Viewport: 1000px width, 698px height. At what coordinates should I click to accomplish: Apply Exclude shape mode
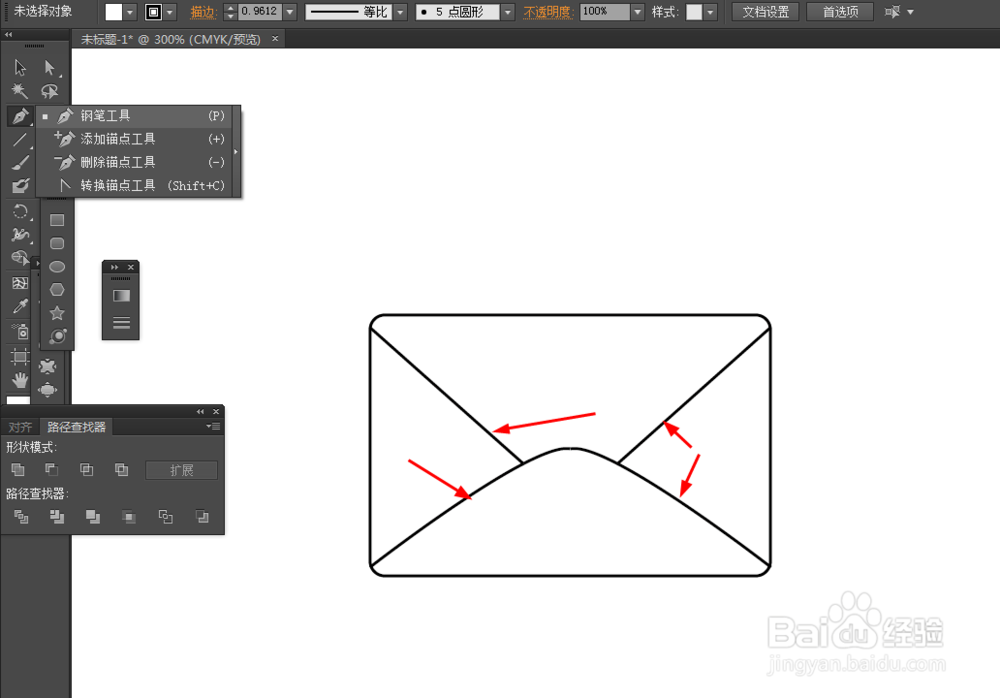(121, 470)
